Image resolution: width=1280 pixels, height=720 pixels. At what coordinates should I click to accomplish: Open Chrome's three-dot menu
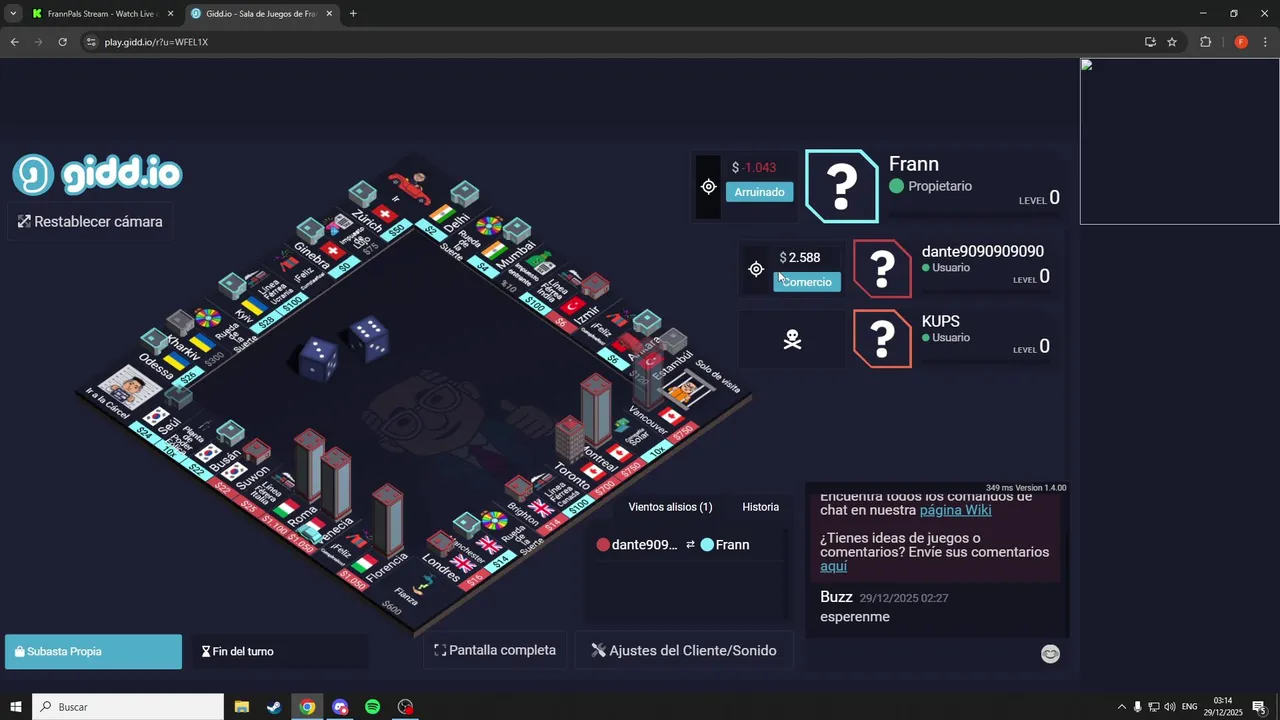pyautogui.click(x=1266, y=42)
